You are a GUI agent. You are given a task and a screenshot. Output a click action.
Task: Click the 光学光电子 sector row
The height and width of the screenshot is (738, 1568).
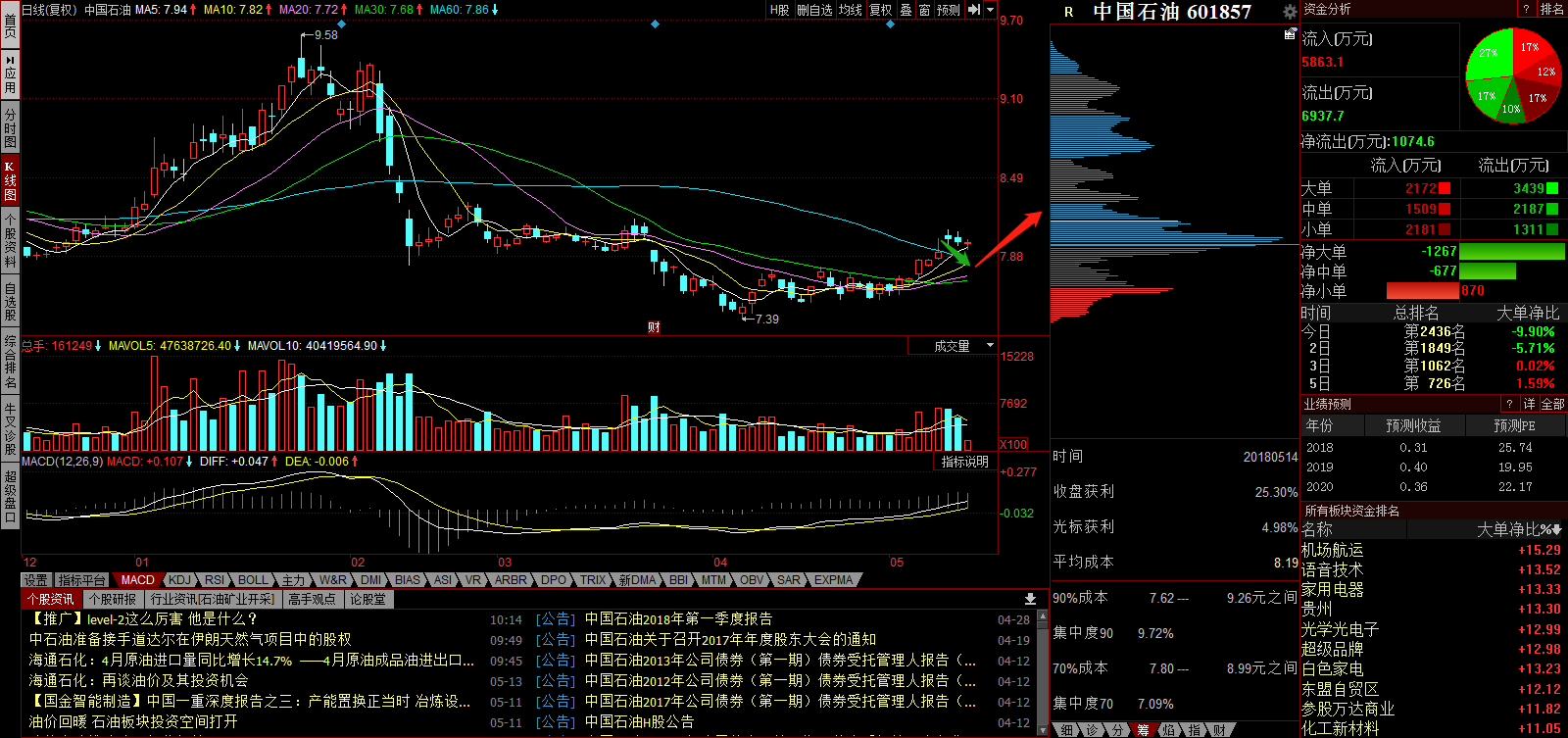click(1433, 629)
